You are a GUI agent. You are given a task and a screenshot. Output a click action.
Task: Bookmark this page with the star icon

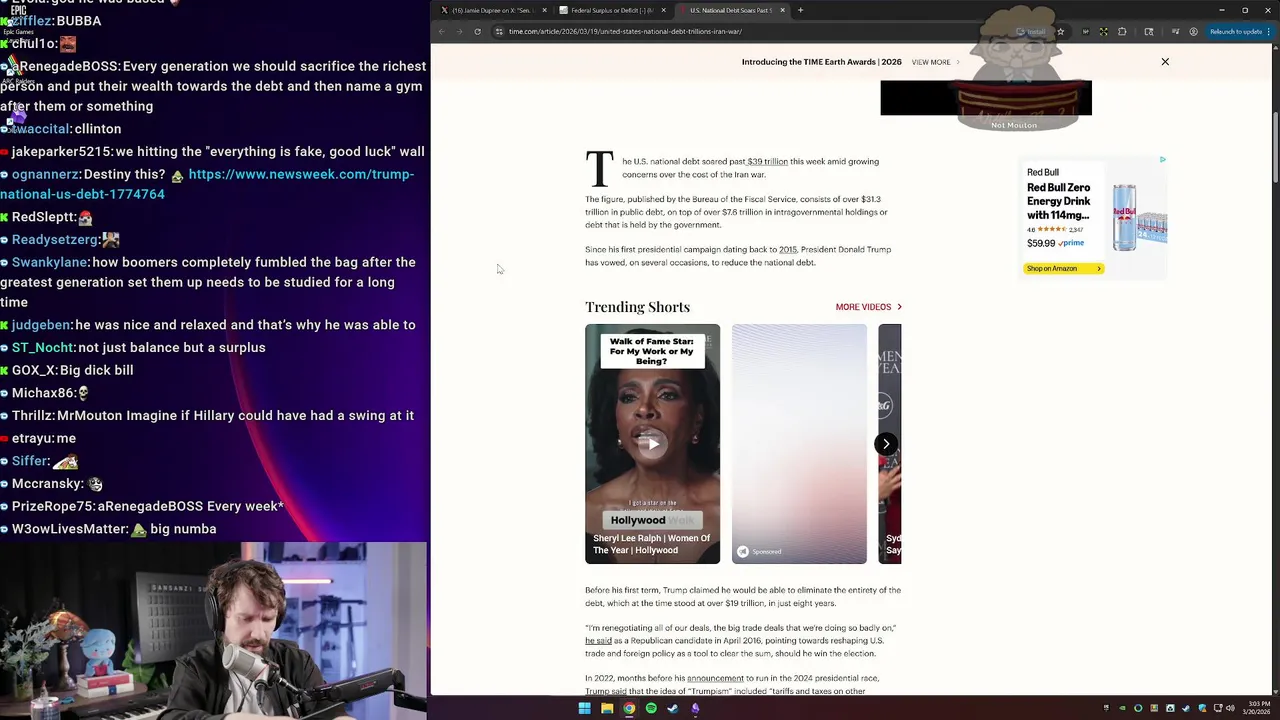point(1060,31)
